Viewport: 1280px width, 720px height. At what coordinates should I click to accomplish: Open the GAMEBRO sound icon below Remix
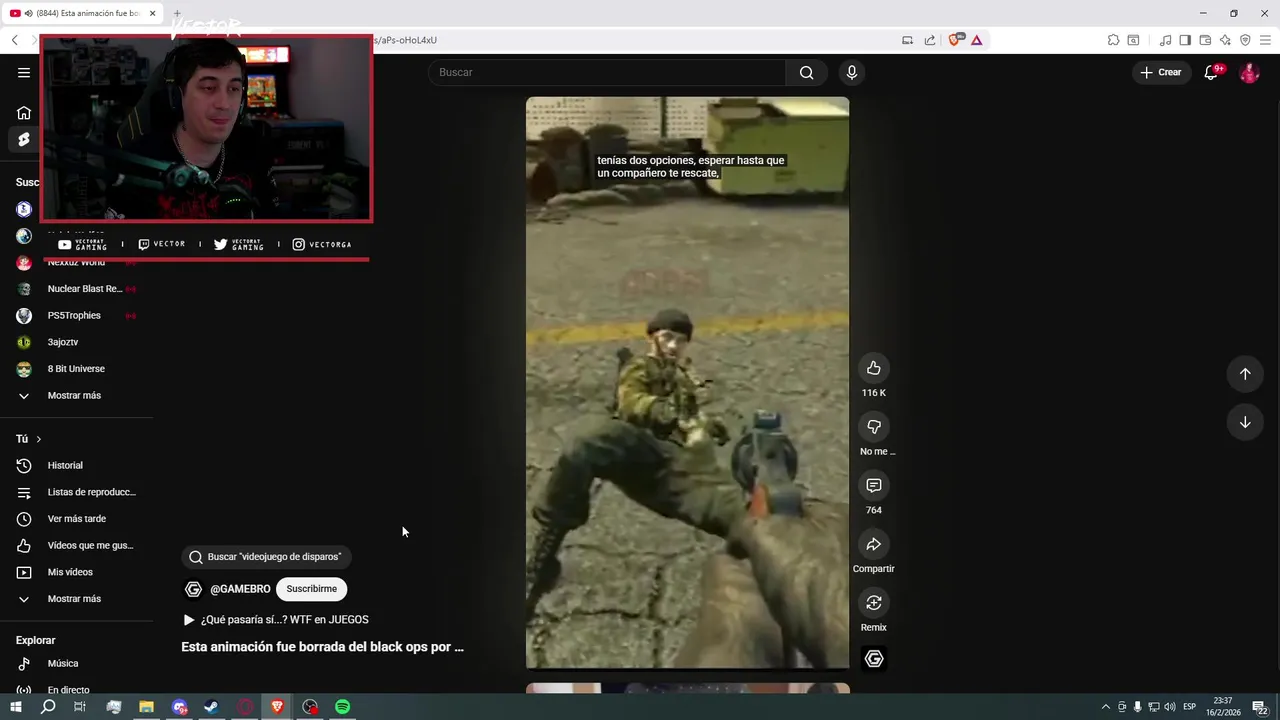(874, 659)
